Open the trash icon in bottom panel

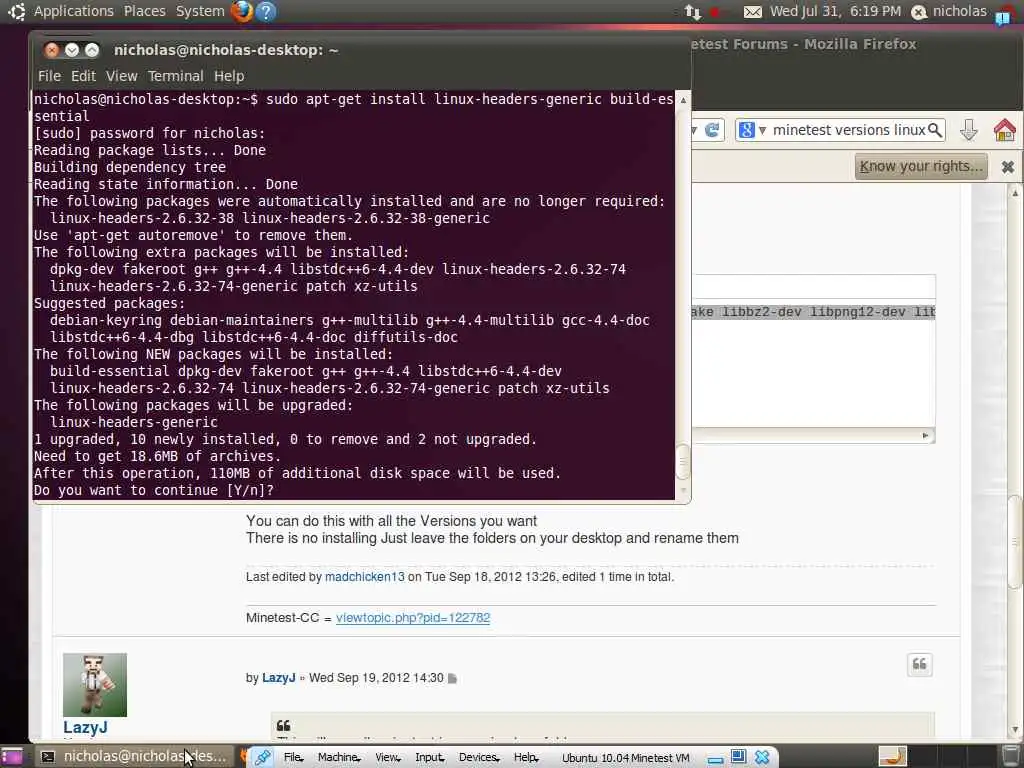click(x=1011, y=757)
